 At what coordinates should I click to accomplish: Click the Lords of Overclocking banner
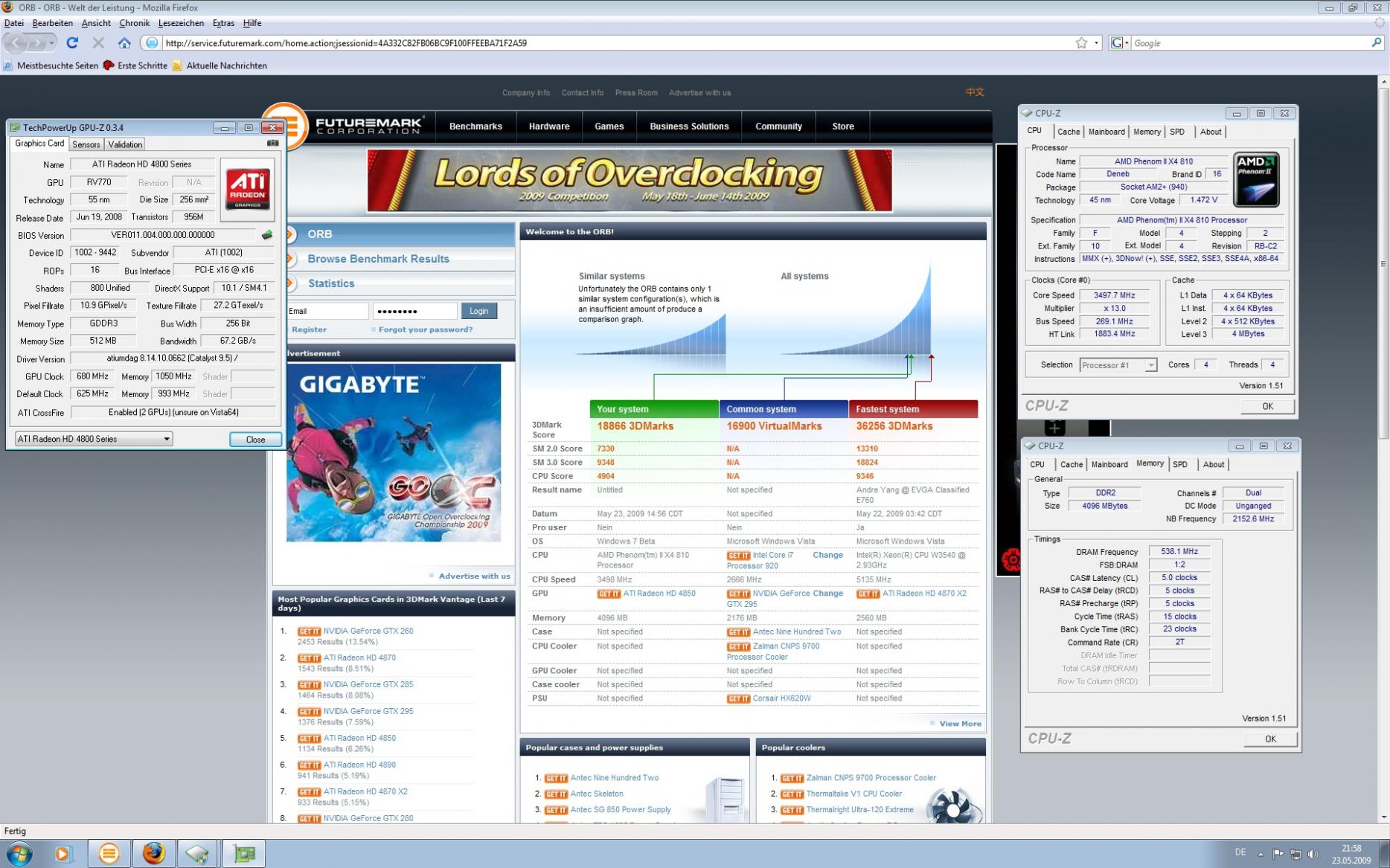(629, 181)
